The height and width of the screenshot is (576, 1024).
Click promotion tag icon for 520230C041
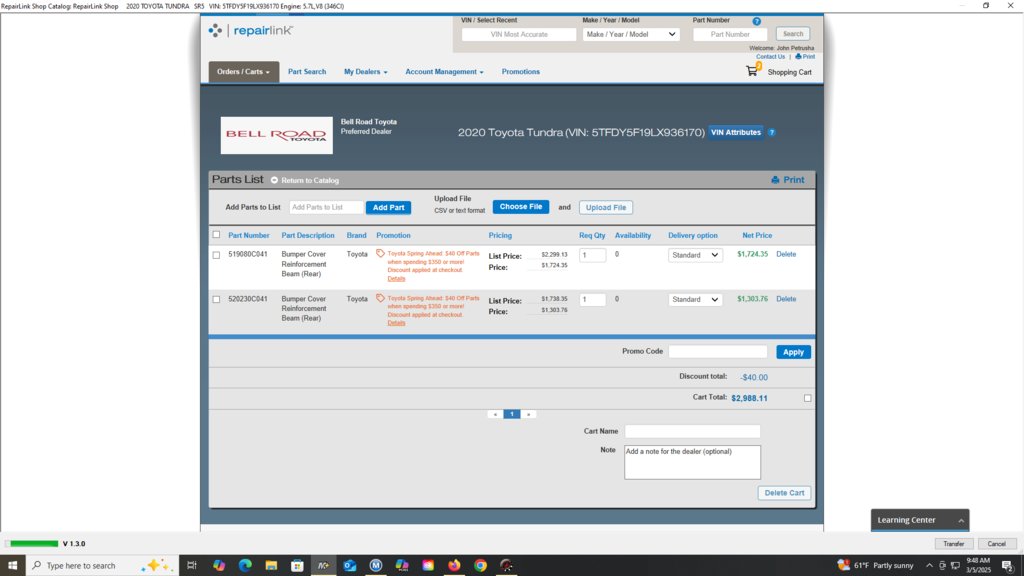point(380,298)
